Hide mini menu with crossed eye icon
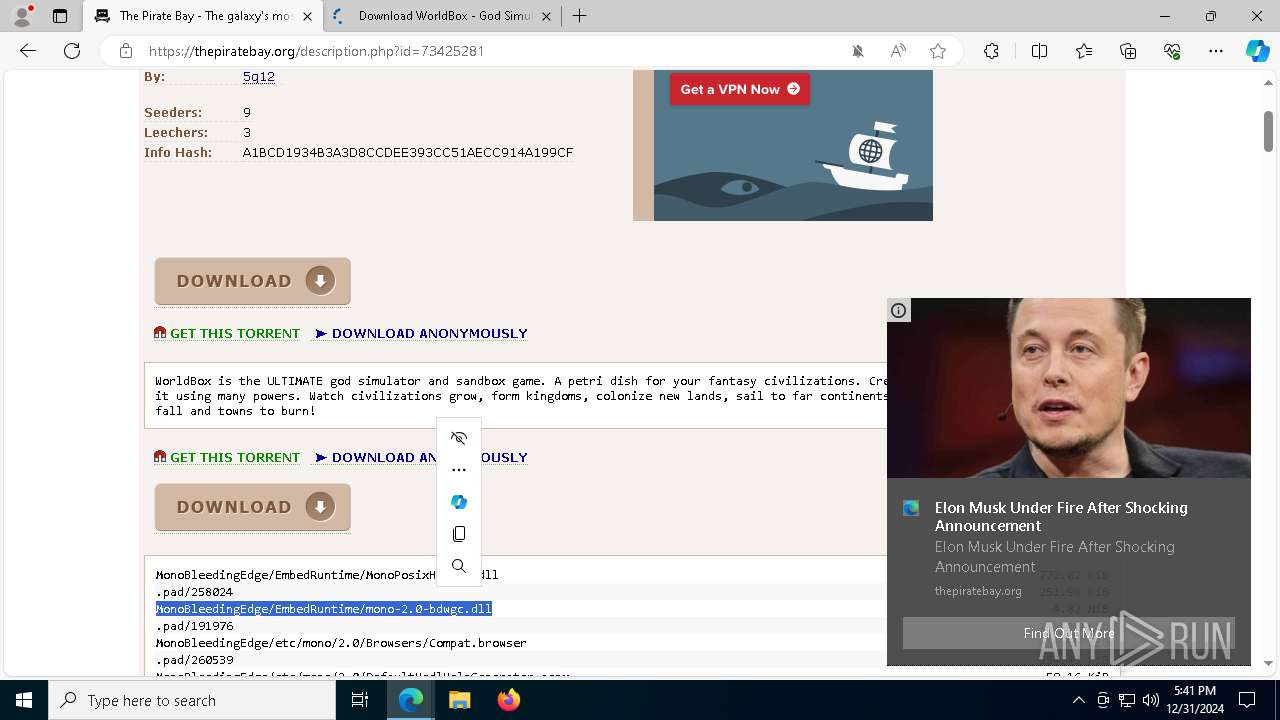Viewport: 1280px width, 720px height. point(459,438)
